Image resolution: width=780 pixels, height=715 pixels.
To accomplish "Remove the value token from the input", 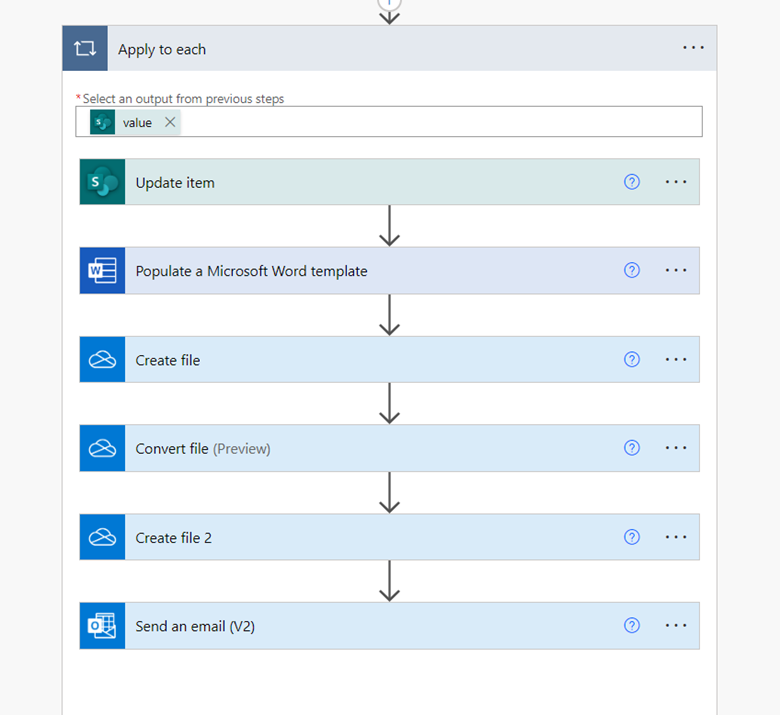I will (x=170, y=122).
